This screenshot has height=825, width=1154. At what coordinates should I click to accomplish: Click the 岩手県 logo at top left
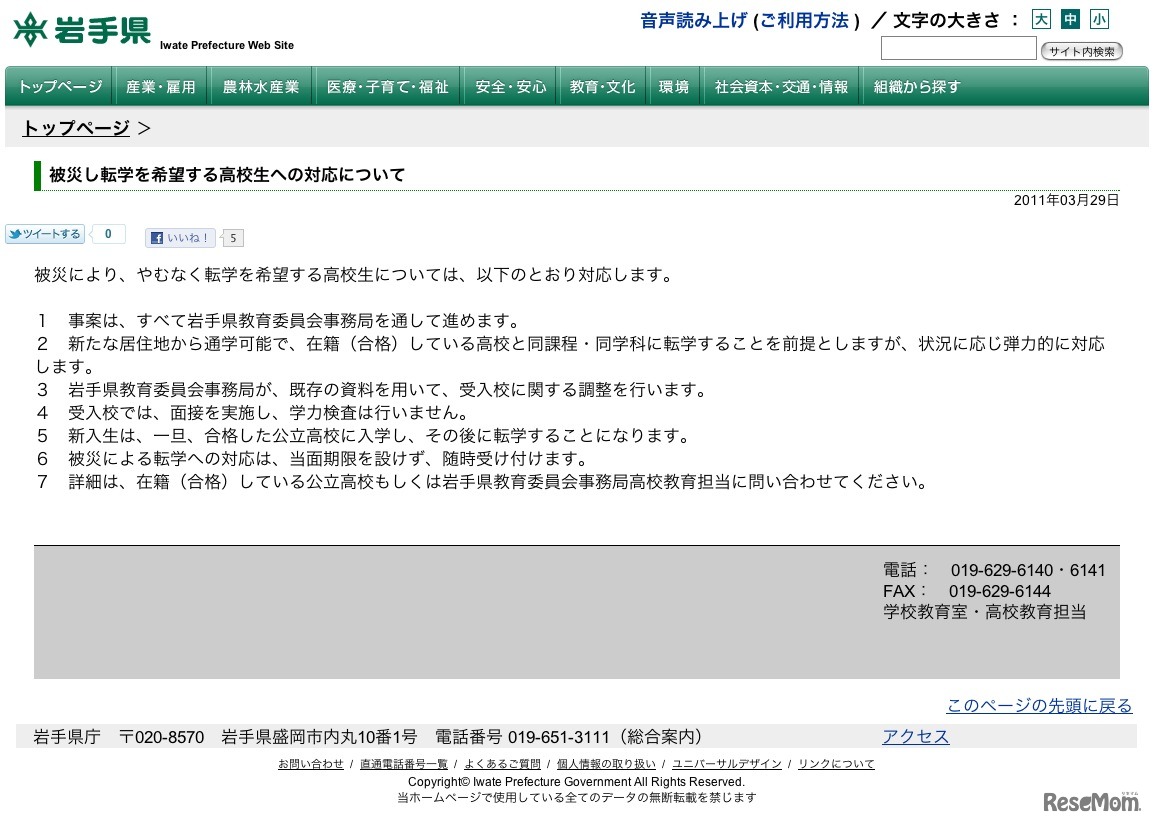(x=82, y=29)
